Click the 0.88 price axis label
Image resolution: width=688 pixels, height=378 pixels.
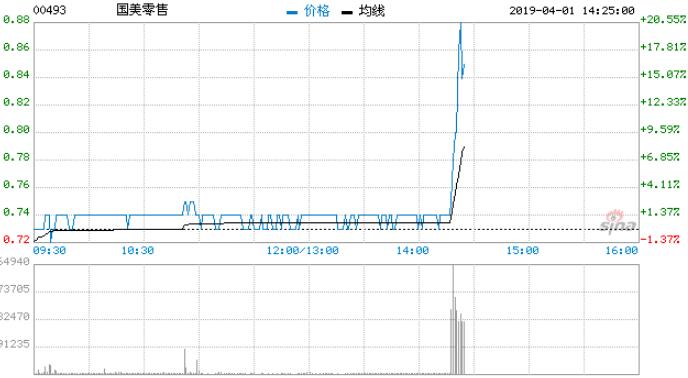tap(16, 20)
